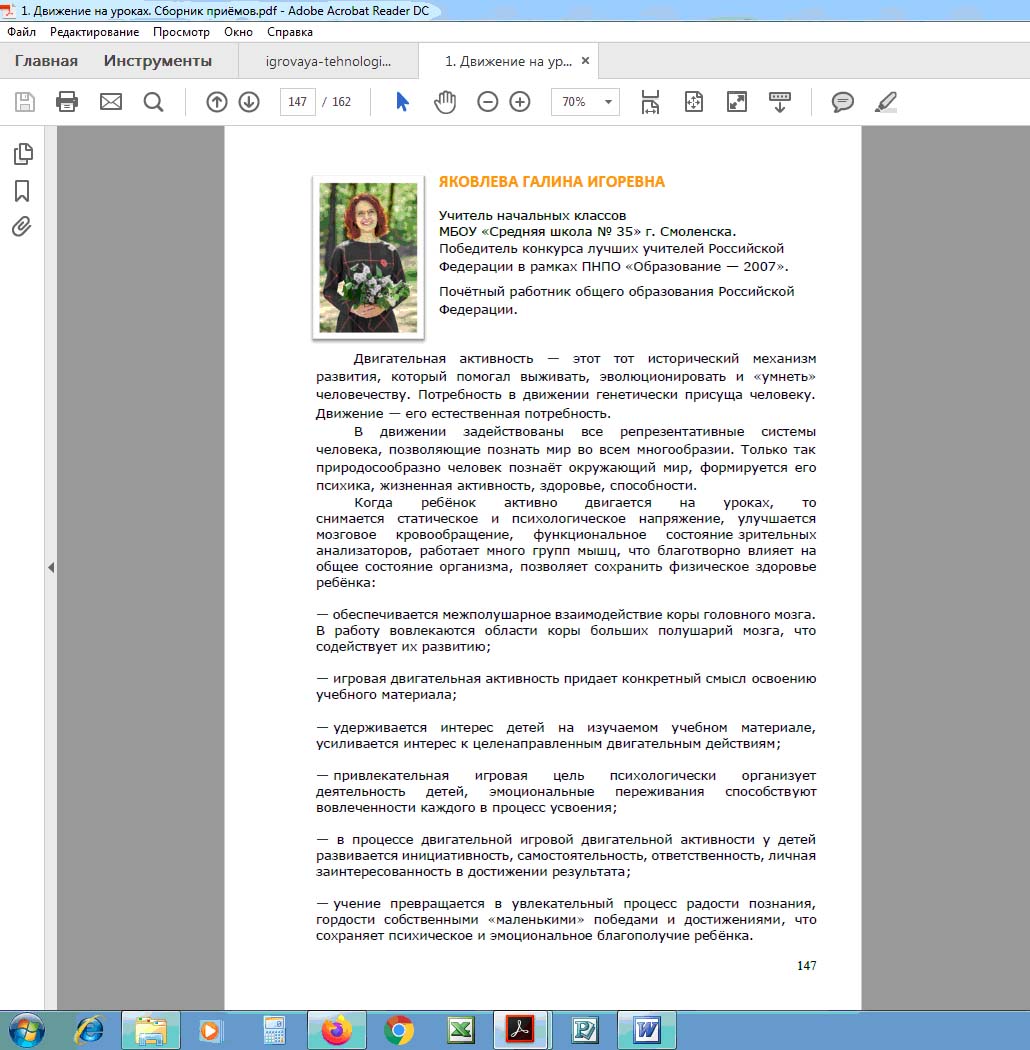
Task: Open the Файл menu
Action: tap(21, 31)
